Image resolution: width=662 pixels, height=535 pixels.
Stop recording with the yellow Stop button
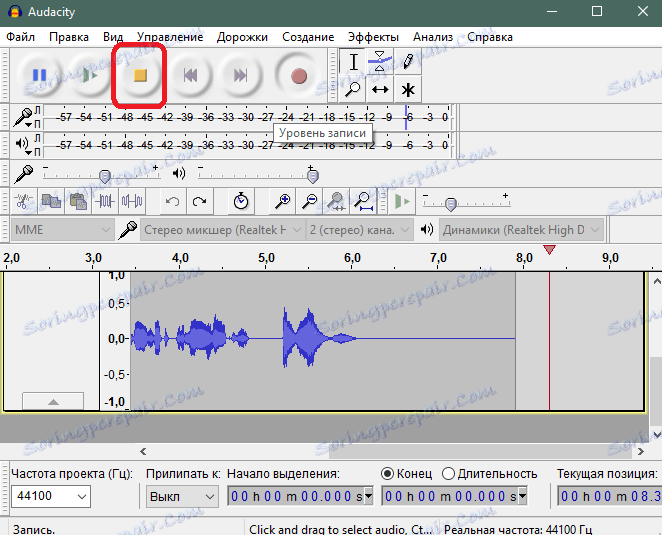[x=140, y=76]
